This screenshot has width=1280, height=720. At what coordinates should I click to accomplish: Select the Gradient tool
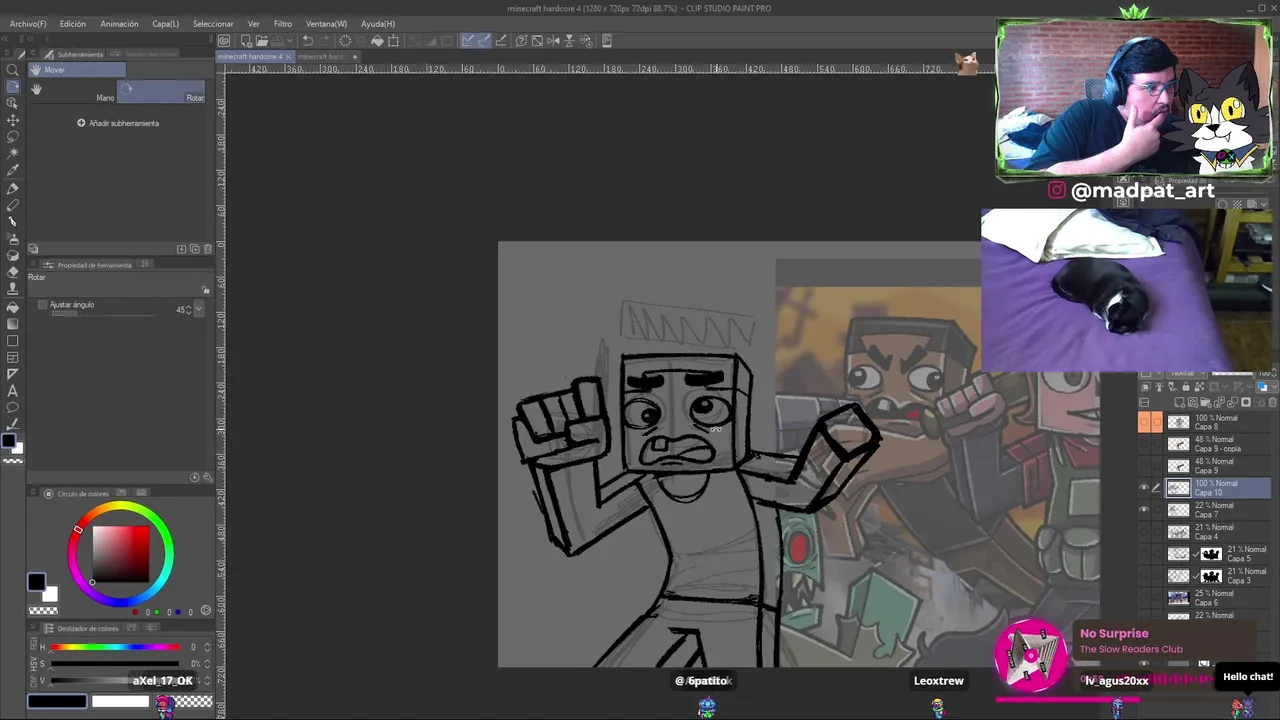13,323
